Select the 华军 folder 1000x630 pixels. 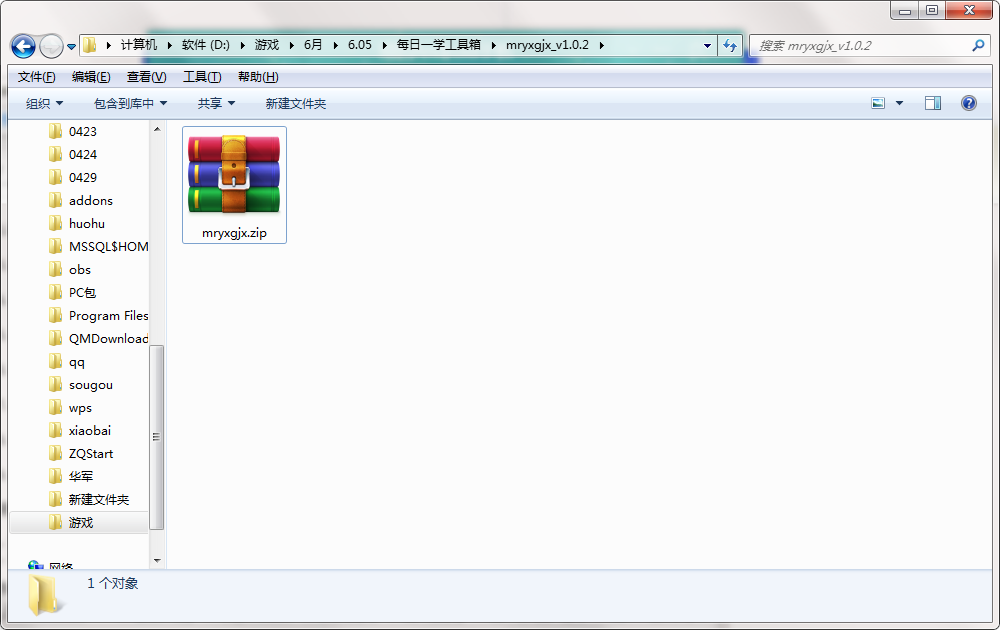[x=81, y=476]
